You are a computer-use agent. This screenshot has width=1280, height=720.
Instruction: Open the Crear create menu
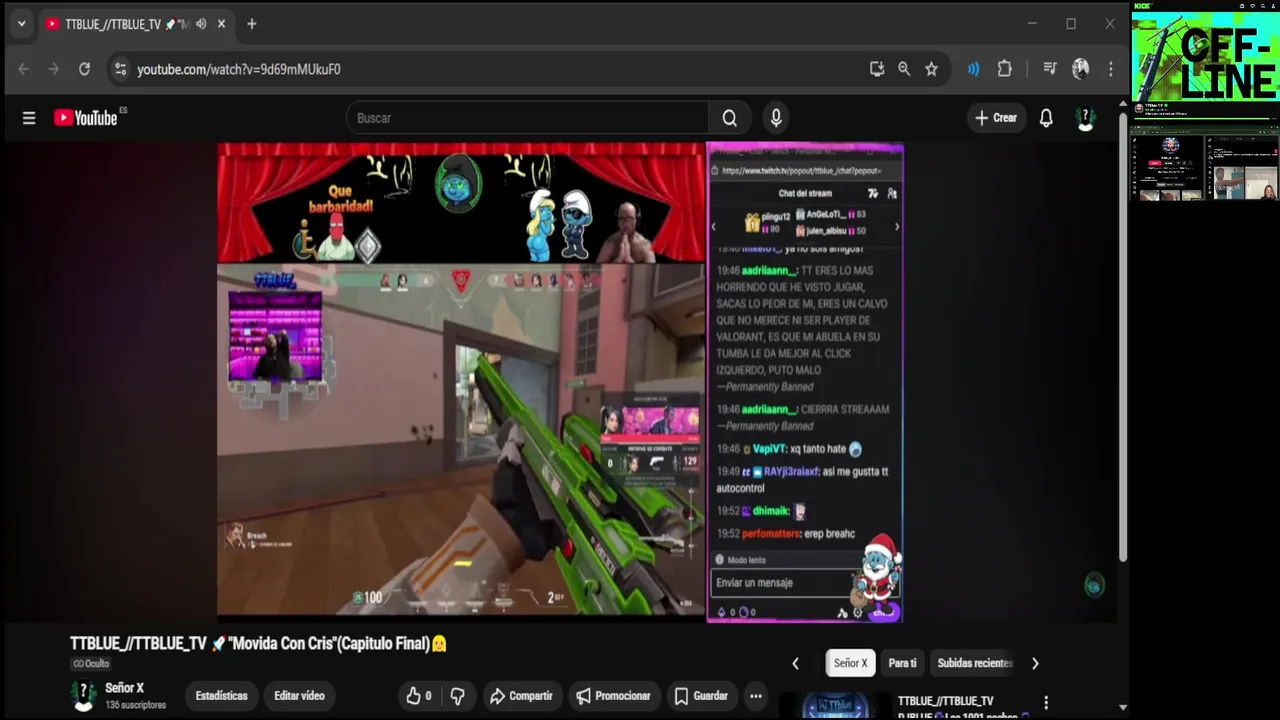[996, 118]
